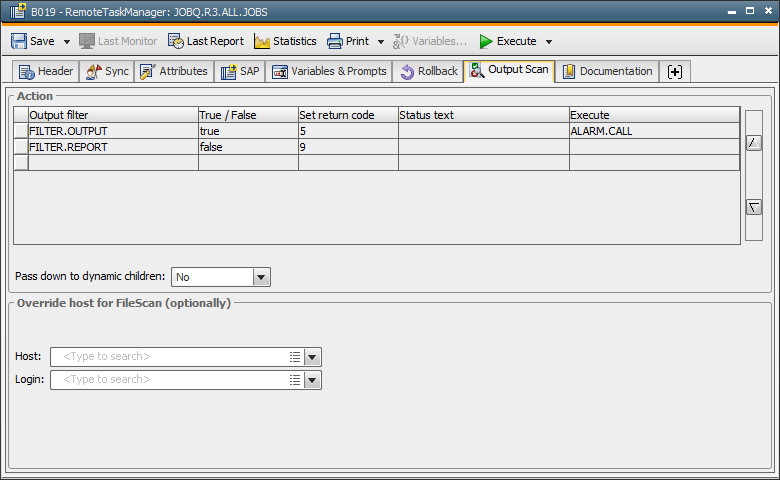The height and width of the screenshot is (480, 780).
Task: Click the Host search input field
Action: [172, 357]
